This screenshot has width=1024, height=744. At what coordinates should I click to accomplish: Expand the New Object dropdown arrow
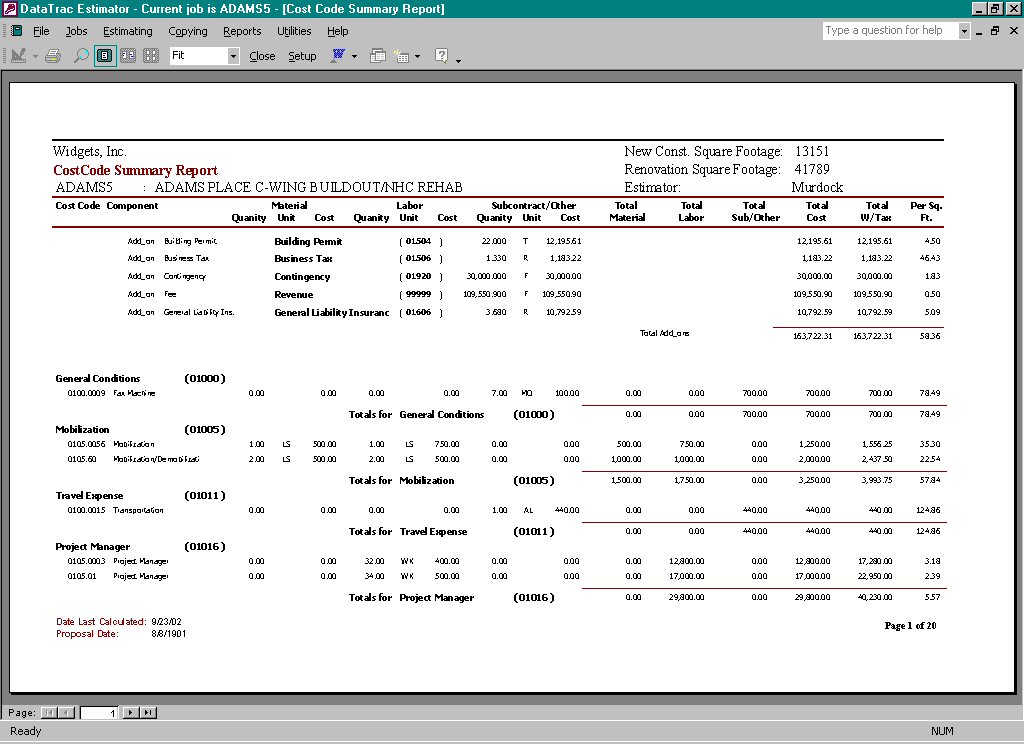(417, 57)
